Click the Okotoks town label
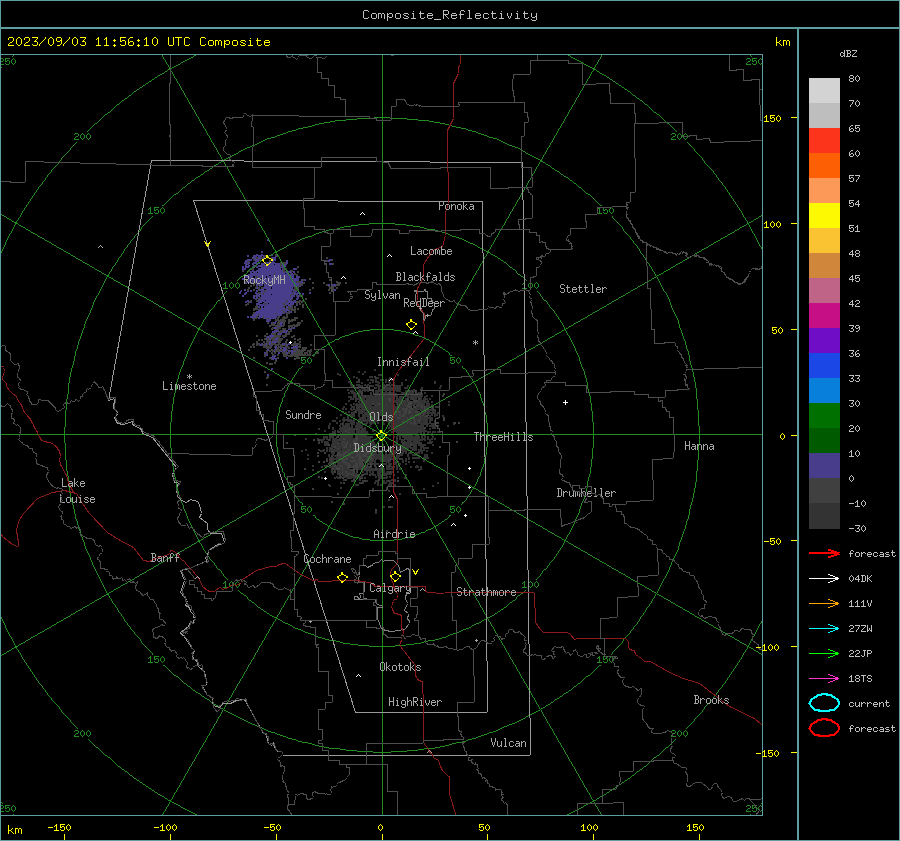Screen dimensions: 900x841 tap(400, 667)
